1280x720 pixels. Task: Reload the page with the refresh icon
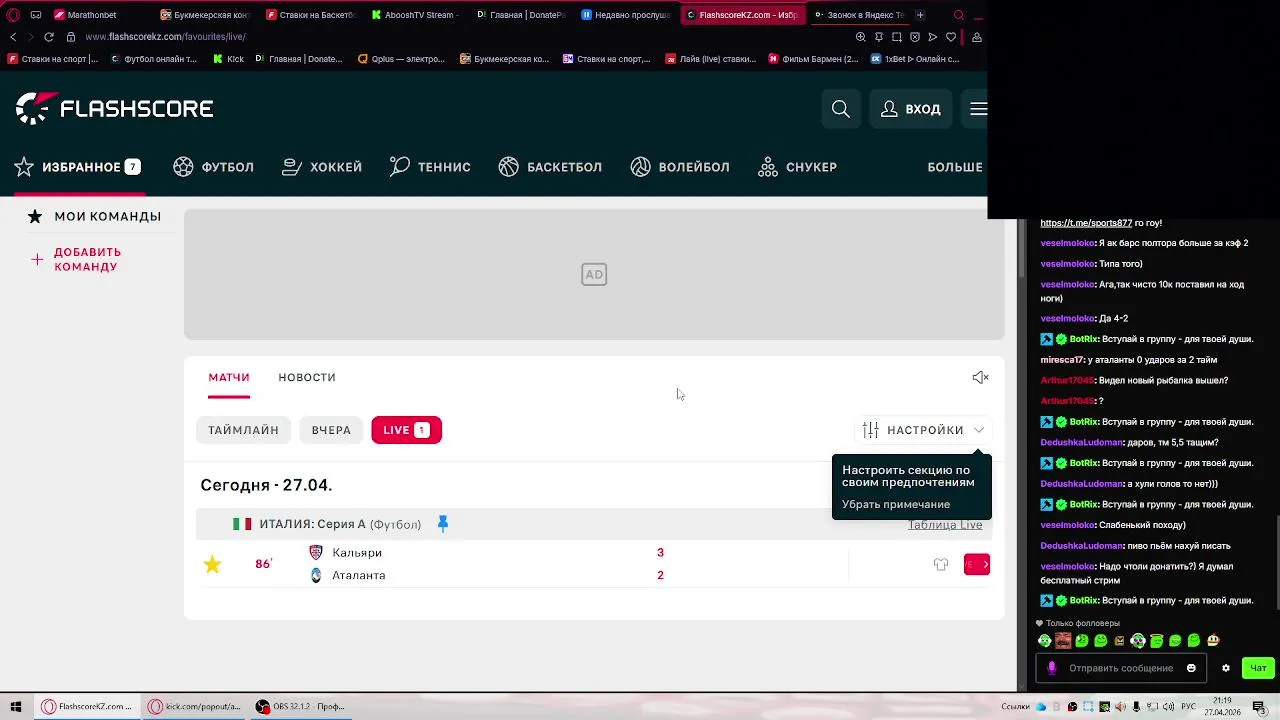pyautogui.click(x=48, y=37)
